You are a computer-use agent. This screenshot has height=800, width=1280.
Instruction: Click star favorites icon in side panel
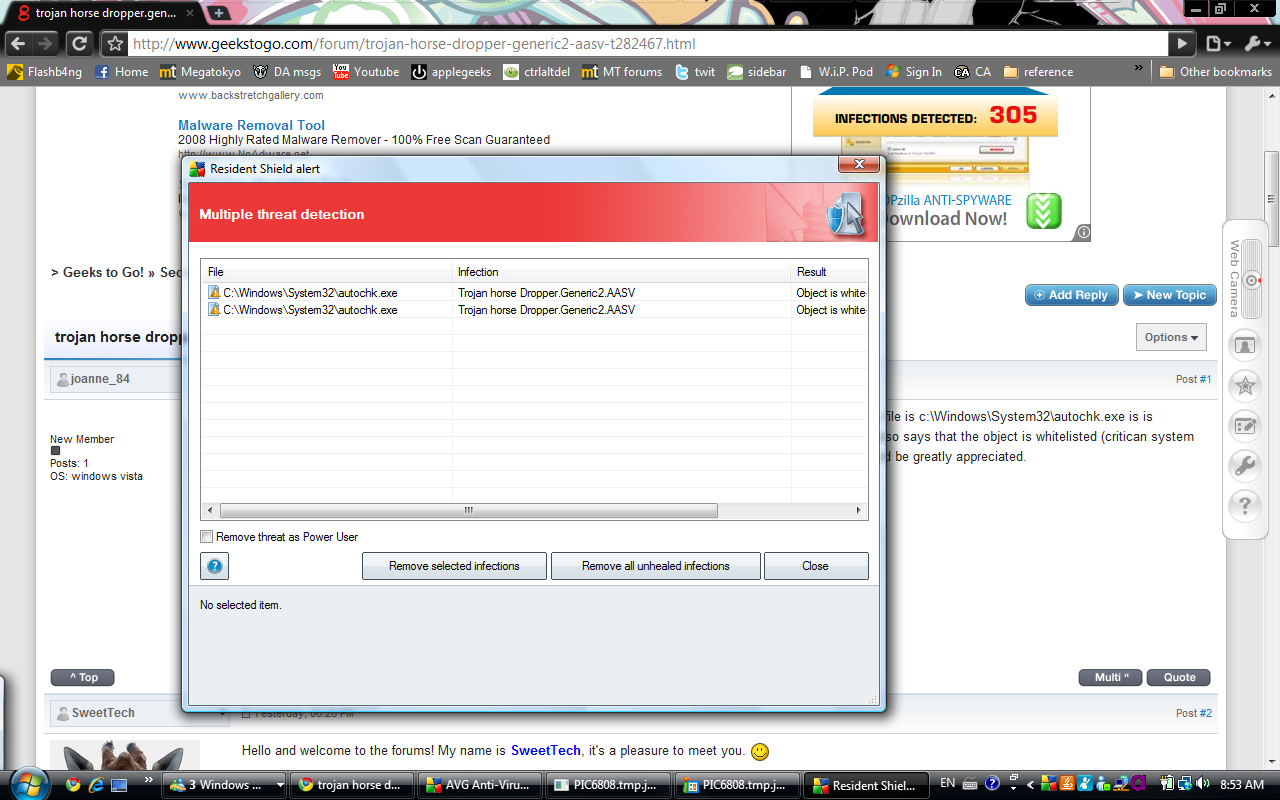[x=1244, y=385]
